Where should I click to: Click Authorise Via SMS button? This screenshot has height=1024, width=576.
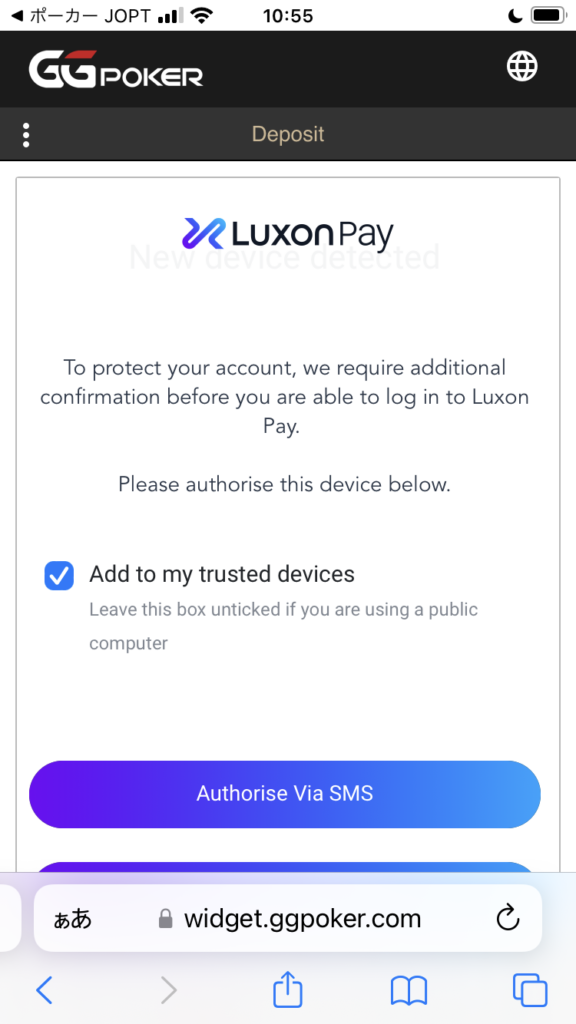285,794
